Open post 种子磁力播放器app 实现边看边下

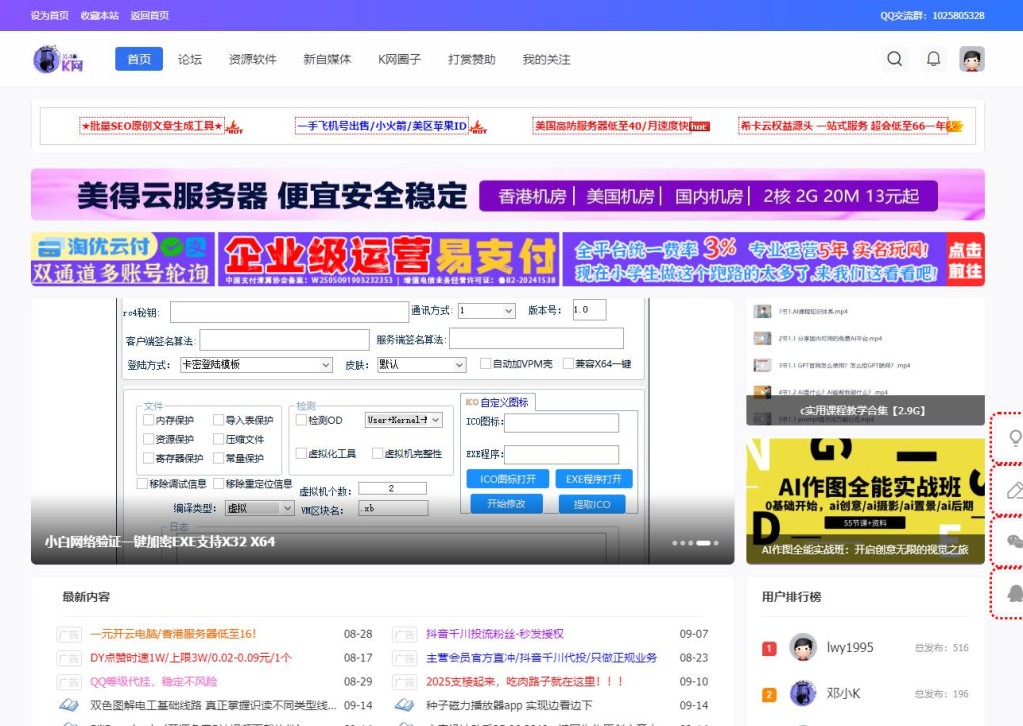pos(509,705)
